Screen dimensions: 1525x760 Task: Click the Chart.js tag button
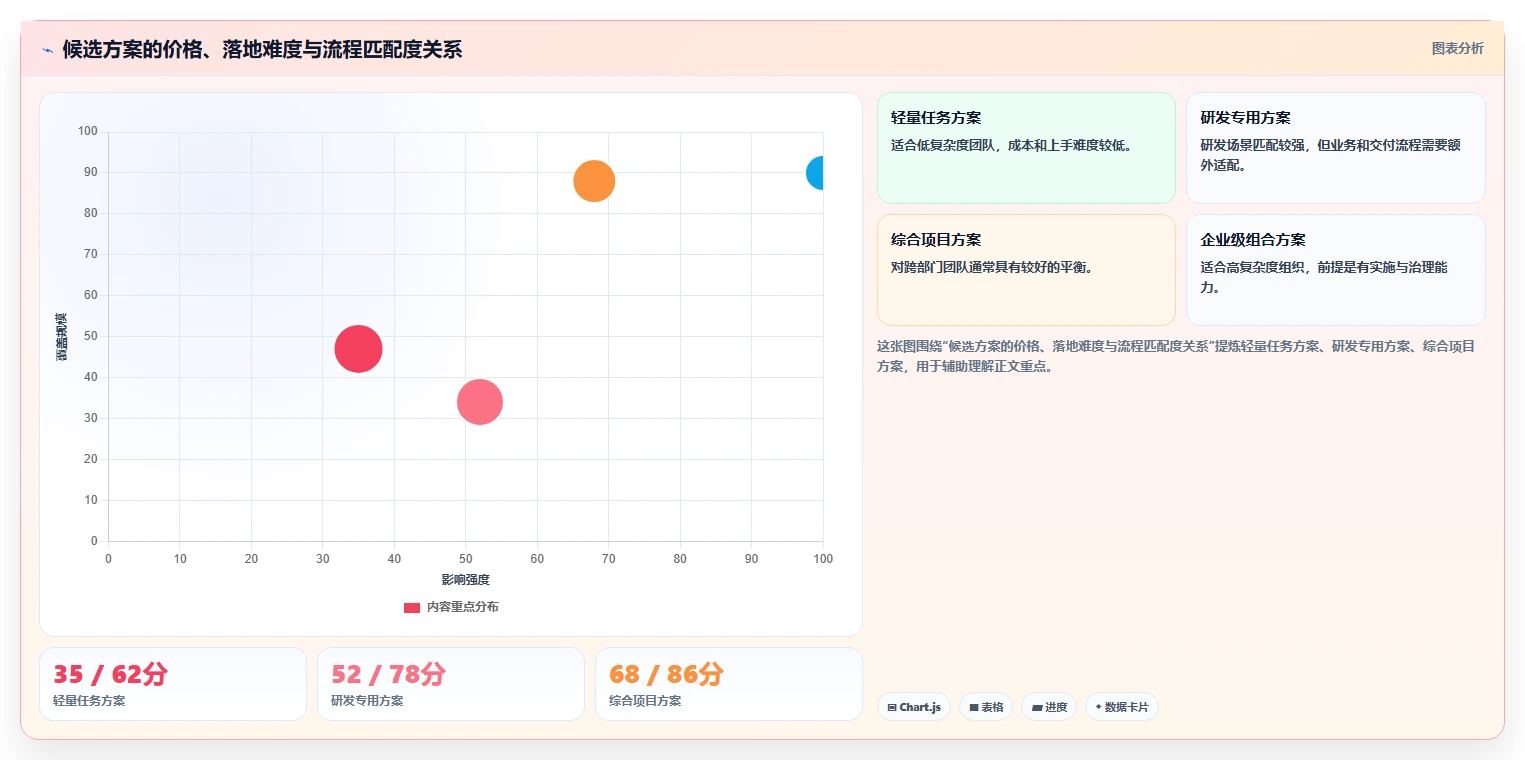(x=914, y=707)
